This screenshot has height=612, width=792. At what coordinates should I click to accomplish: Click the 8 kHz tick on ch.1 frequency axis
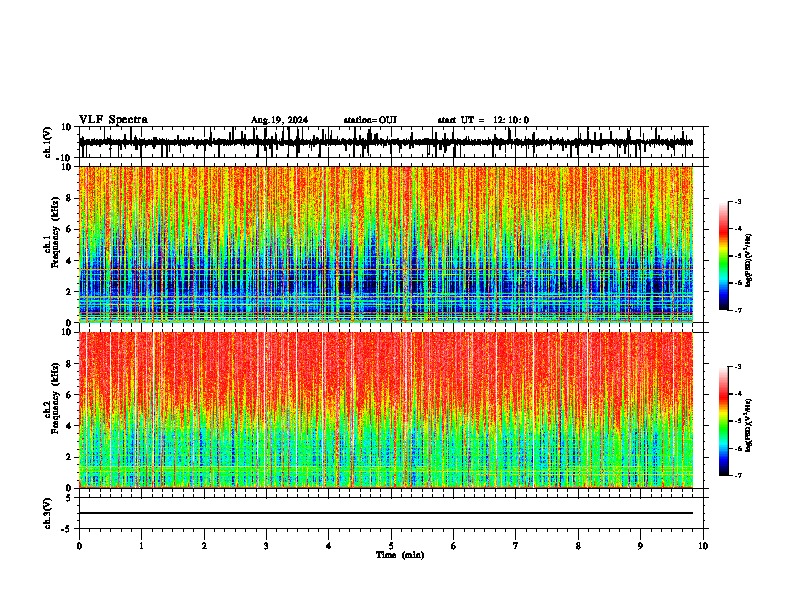[71, 198]
